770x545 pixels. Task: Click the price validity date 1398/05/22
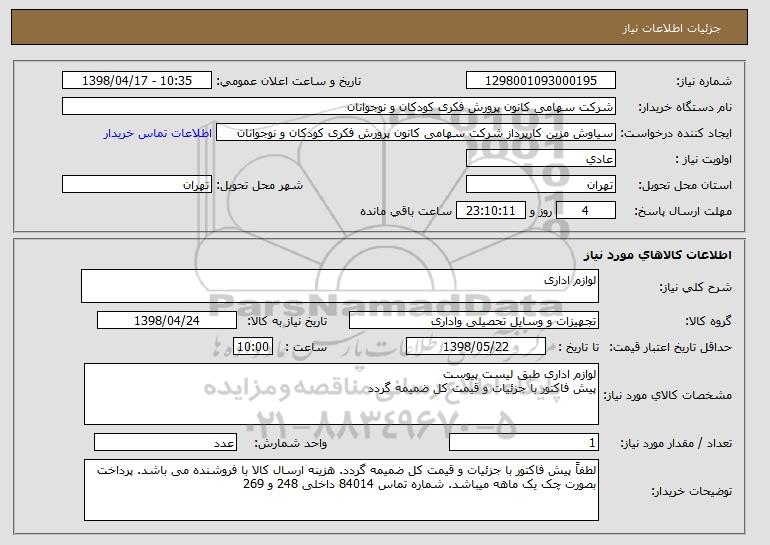tap(476, 347)
